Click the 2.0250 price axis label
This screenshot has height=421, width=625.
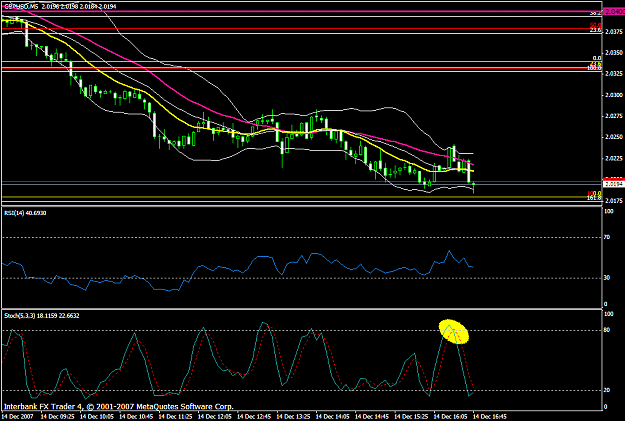(x=614, y=137)
